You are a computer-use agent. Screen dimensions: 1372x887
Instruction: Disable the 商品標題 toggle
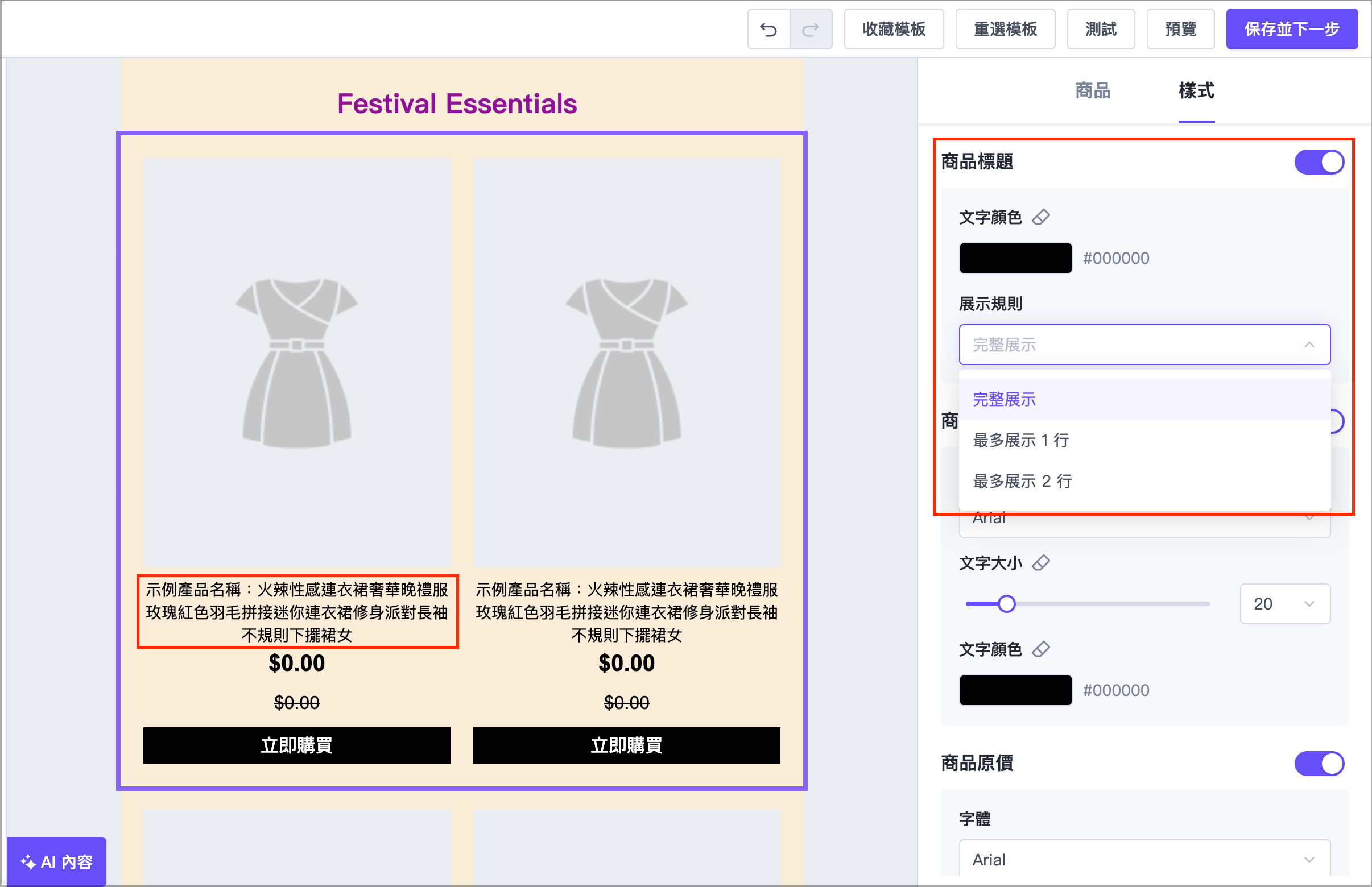(1319, 162)
